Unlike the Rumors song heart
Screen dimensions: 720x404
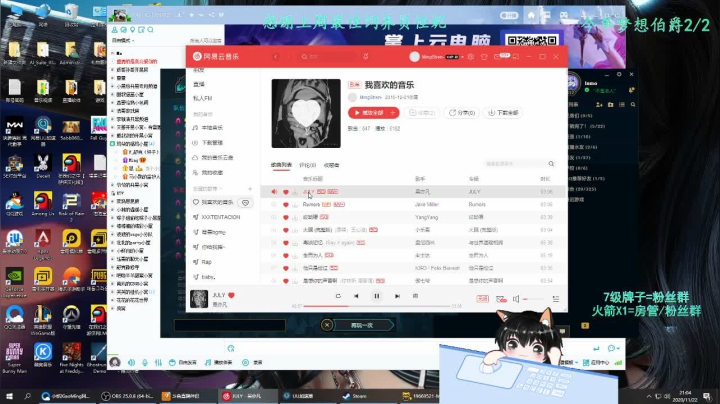(286, 205)
